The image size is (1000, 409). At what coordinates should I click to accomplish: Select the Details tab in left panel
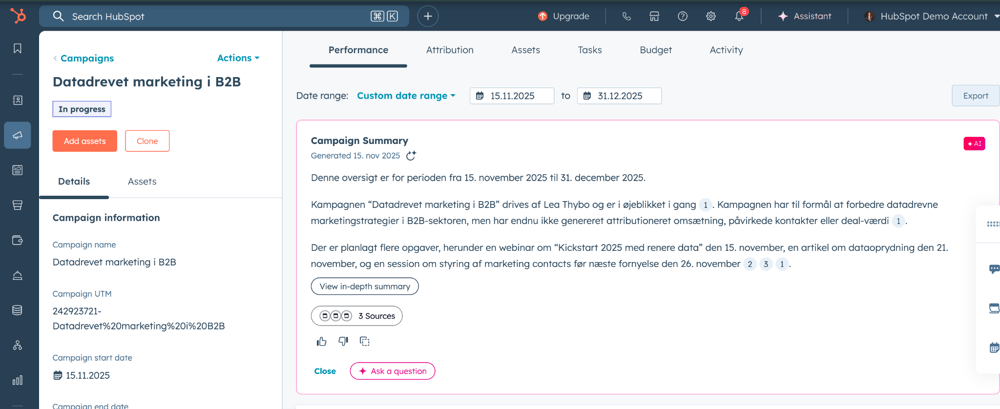pyautogui.click(x=74, y=181)
